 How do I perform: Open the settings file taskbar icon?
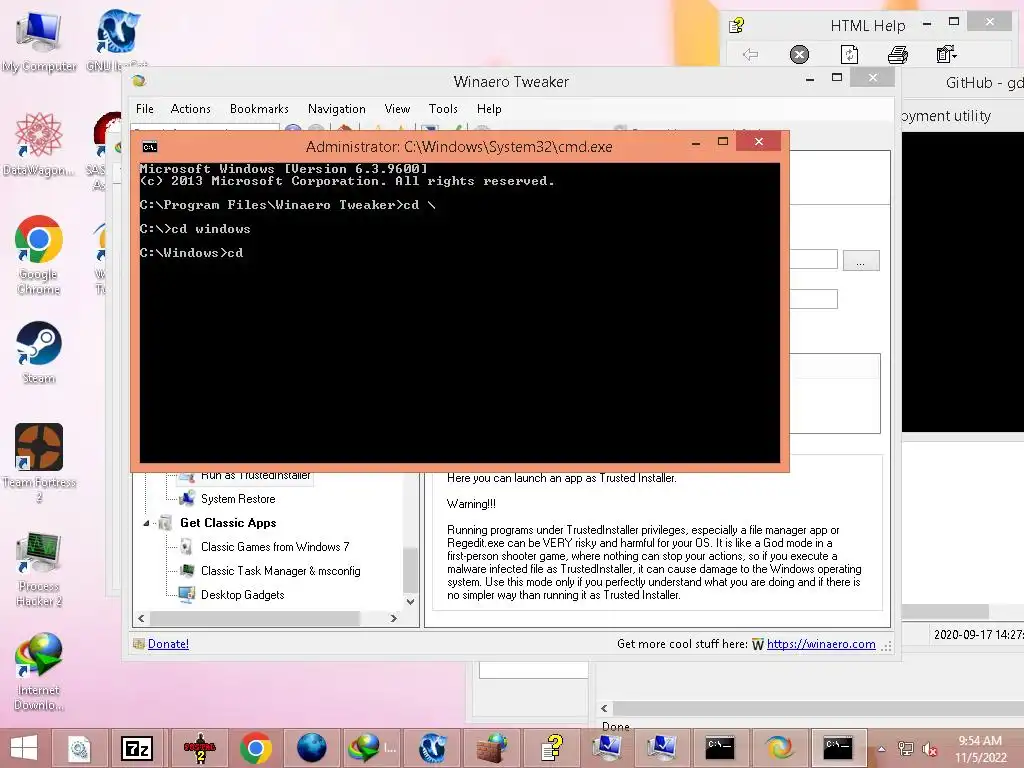pyautogui.click(x=79, y=748)
